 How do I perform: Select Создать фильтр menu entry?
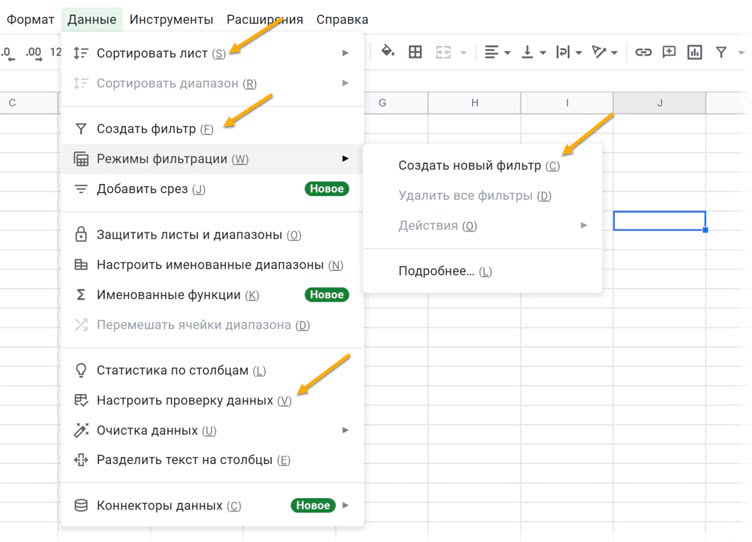point(146,129)
